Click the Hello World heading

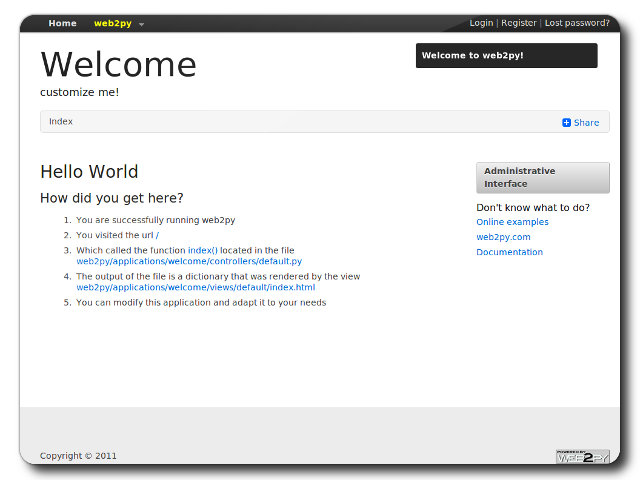click(89, 172)
